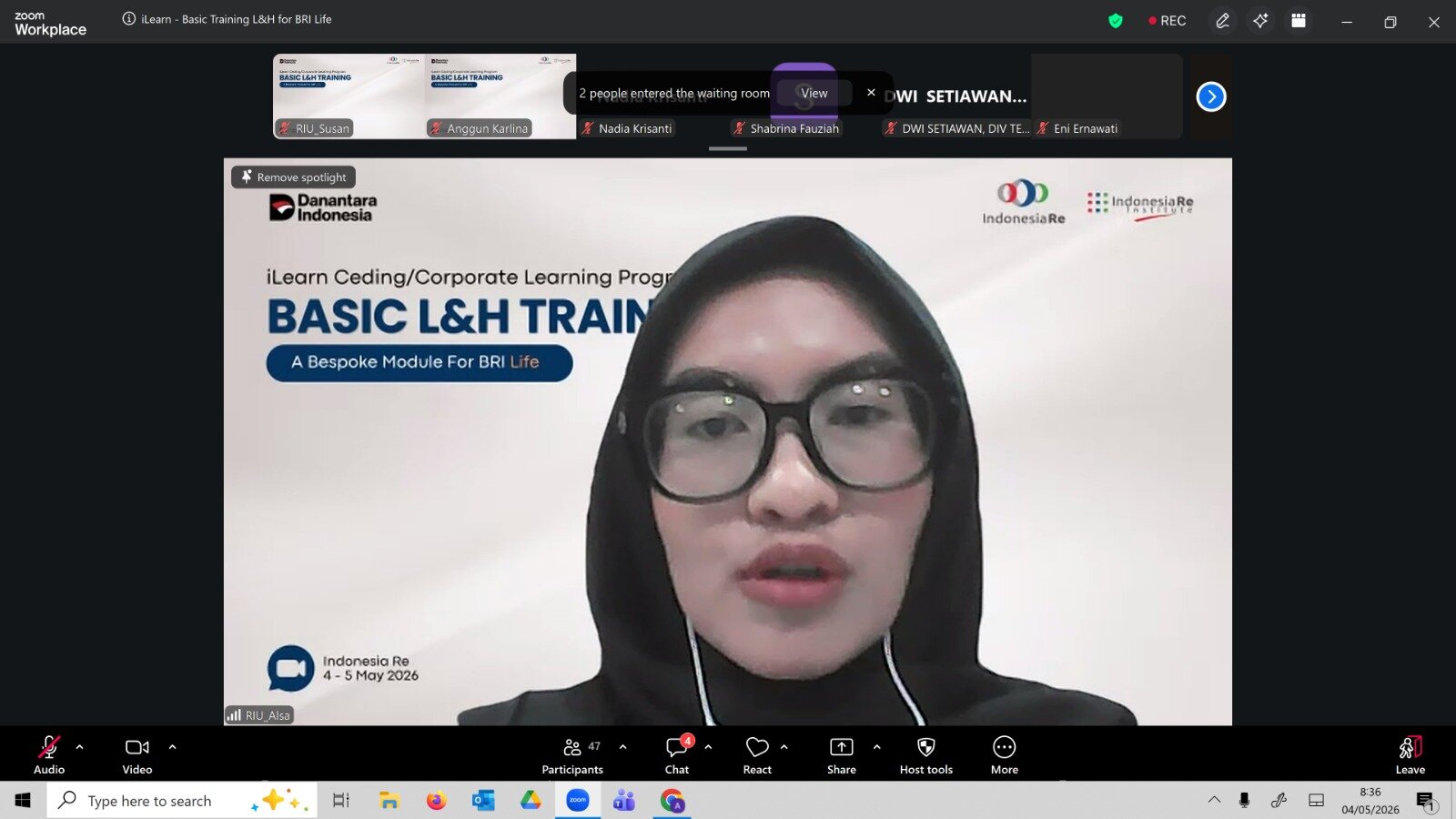
Task: Click the REC recording indicator
Action: click(1168, 21)
